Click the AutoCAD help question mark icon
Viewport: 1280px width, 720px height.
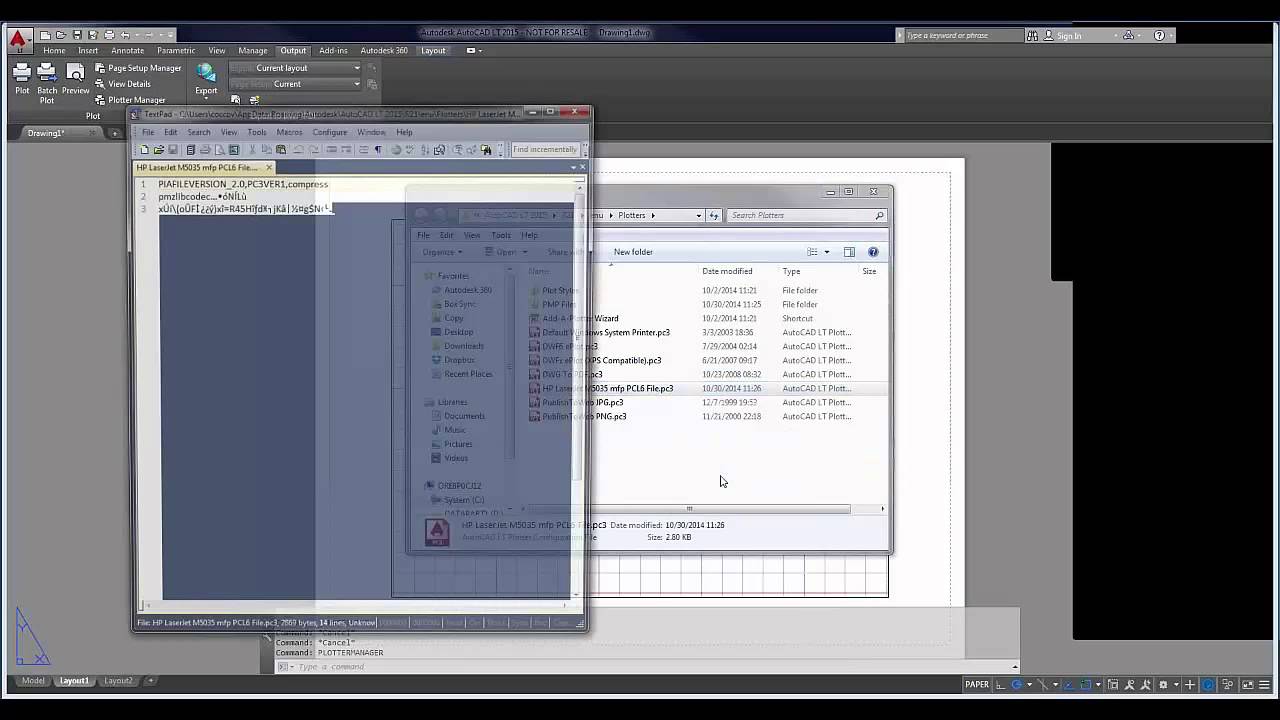coord(1159,35)
